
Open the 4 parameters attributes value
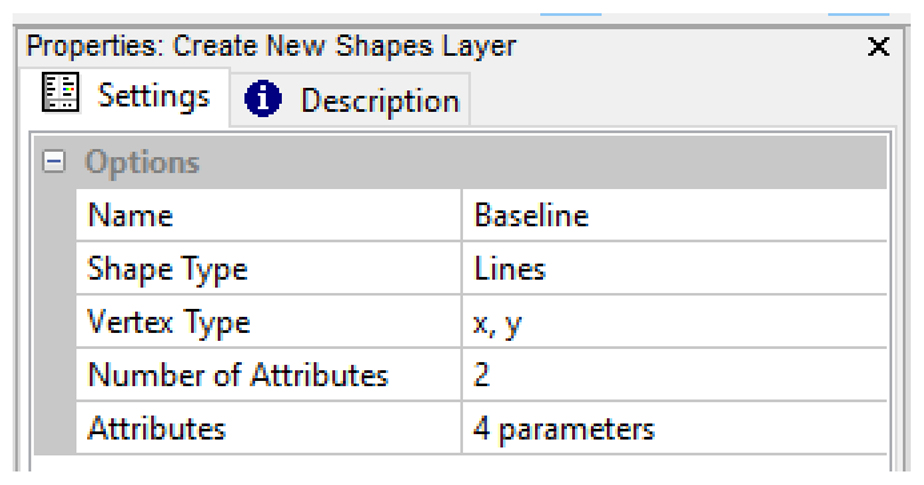(x=672, y=429)
